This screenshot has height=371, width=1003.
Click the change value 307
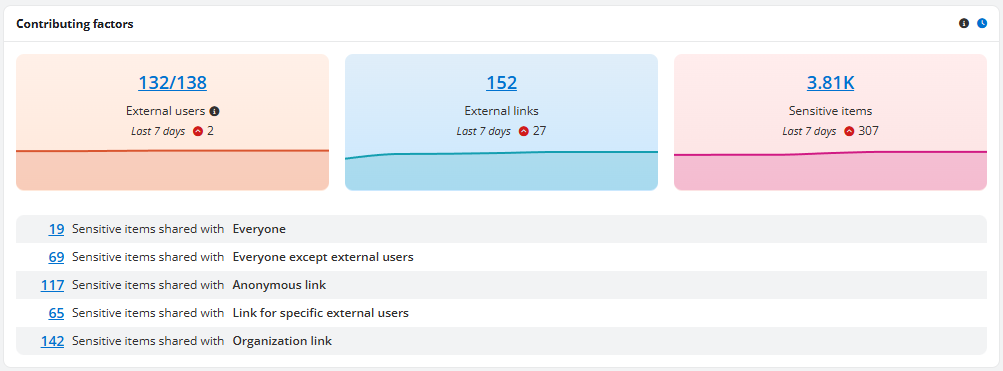pyautogui.click(x=869, y=131)
